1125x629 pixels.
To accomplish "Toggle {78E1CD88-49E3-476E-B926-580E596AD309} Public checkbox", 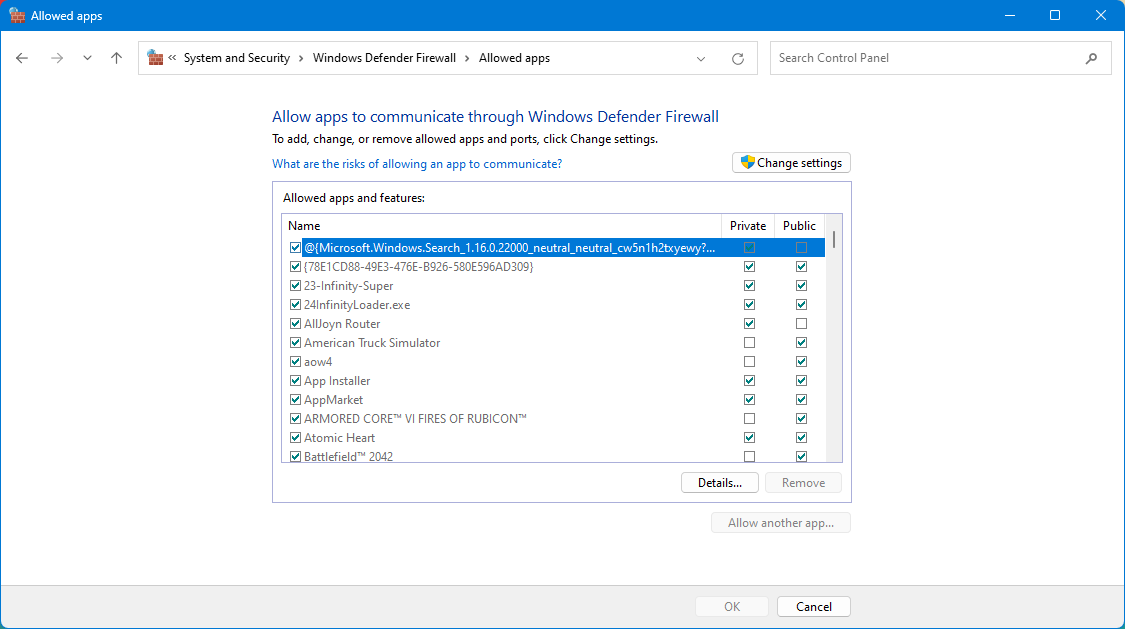I will [801, 267].
